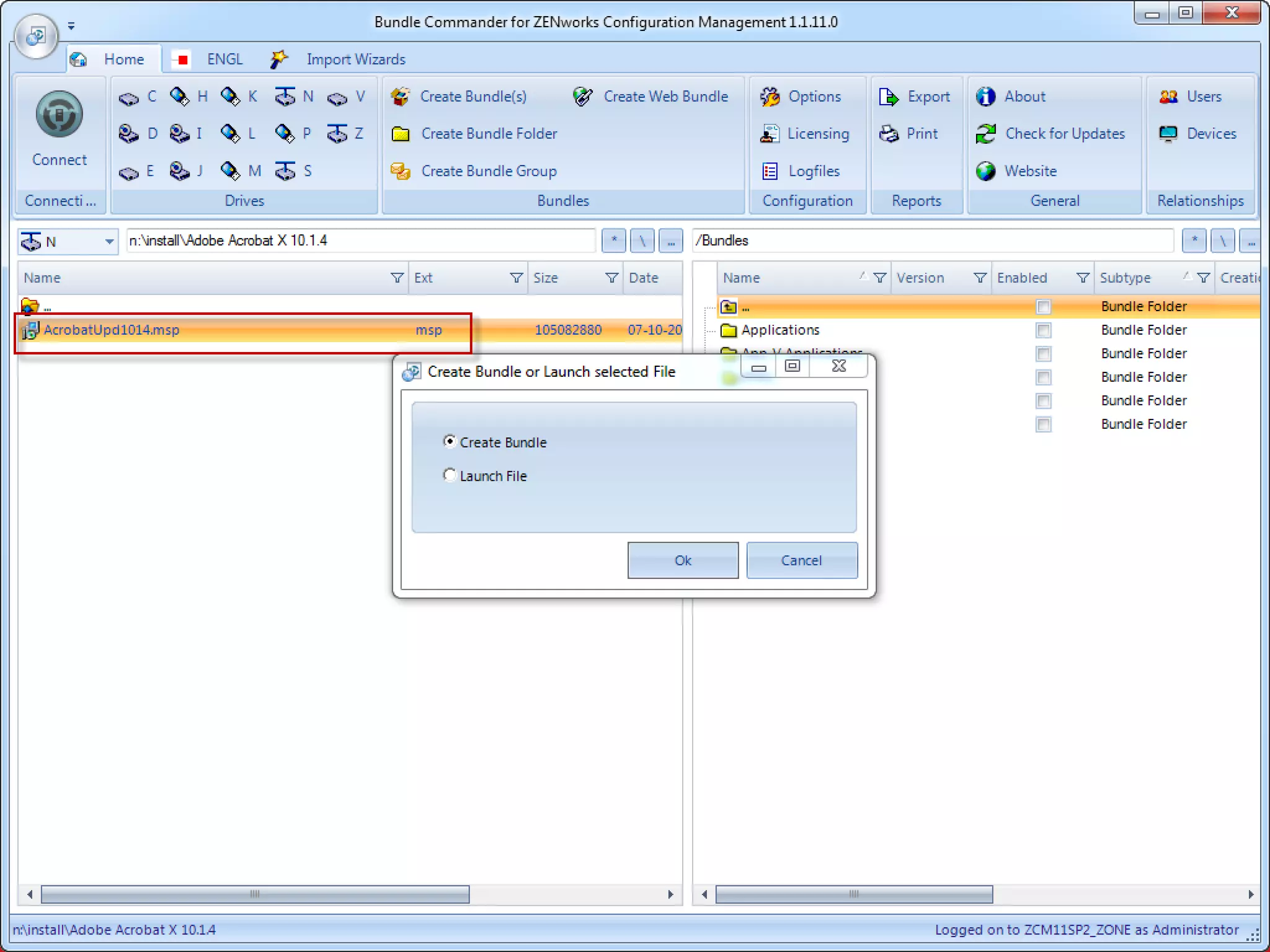1270x952 pixels.
Task: Click the Export reports icon
Action: [889, 97]
